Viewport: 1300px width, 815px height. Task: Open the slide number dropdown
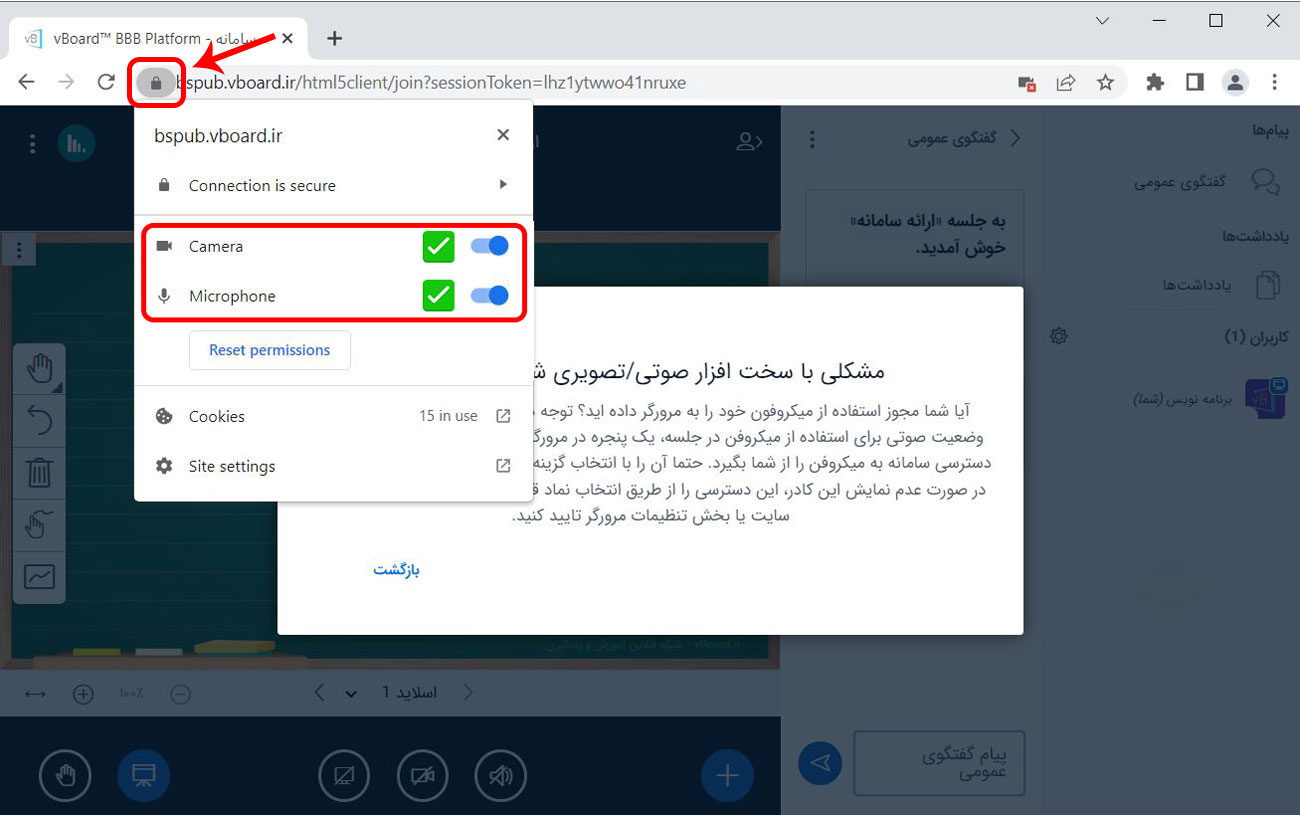351,693
